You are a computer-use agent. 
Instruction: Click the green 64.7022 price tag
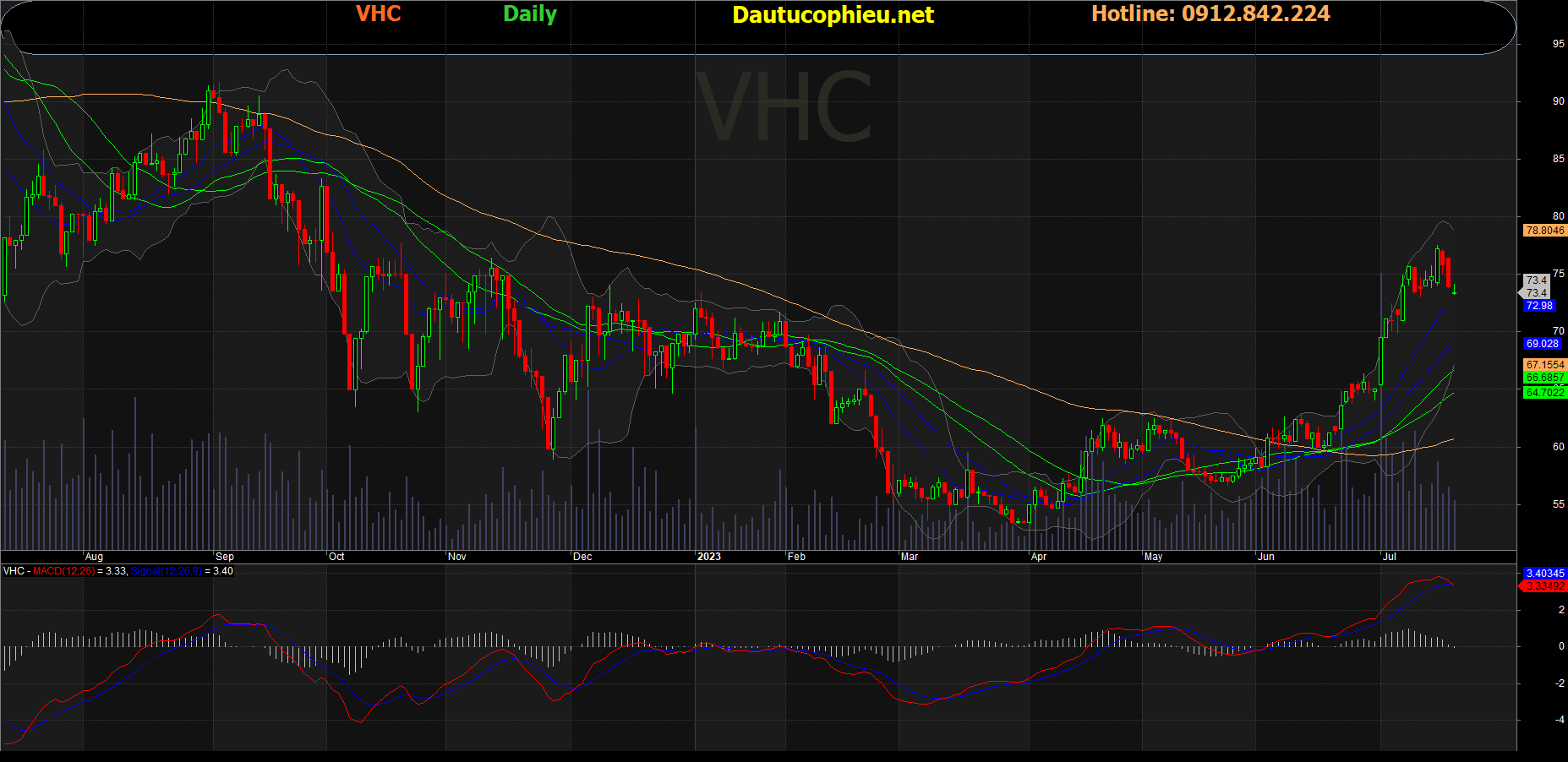[1544, 393]
